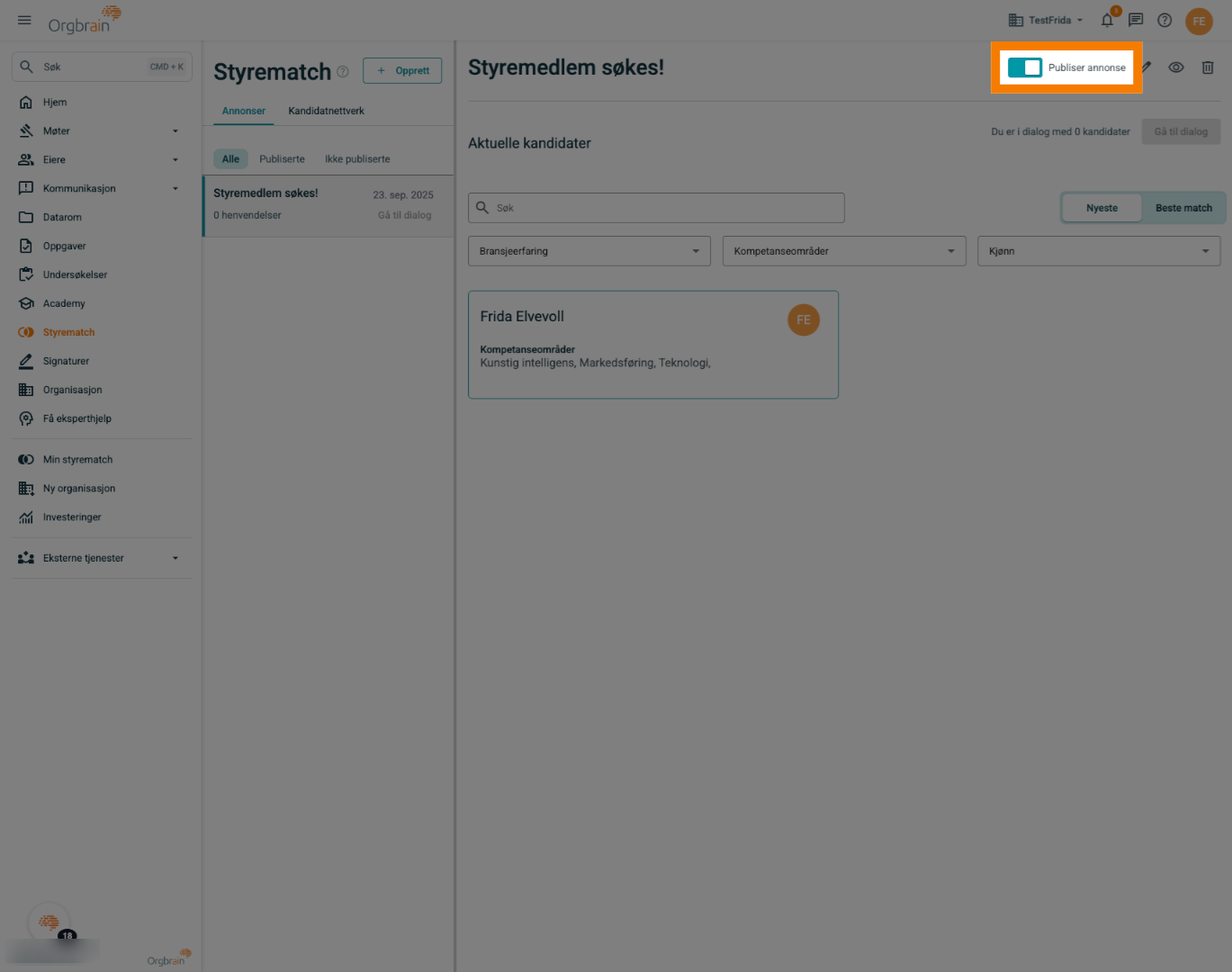Open the notifications bell
Image resolution: width=1232 pixels, height=972 pixels.
(x=1107, y=20)
